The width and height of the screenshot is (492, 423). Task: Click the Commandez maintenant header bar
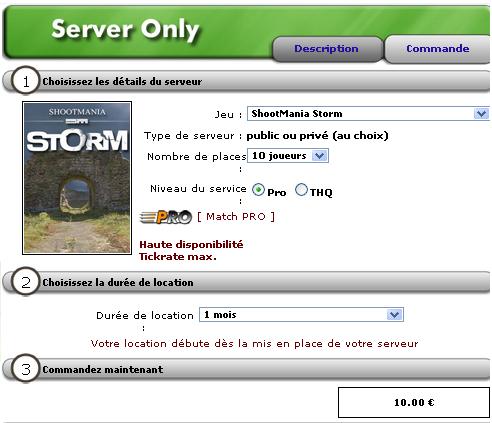coord(247,369)
